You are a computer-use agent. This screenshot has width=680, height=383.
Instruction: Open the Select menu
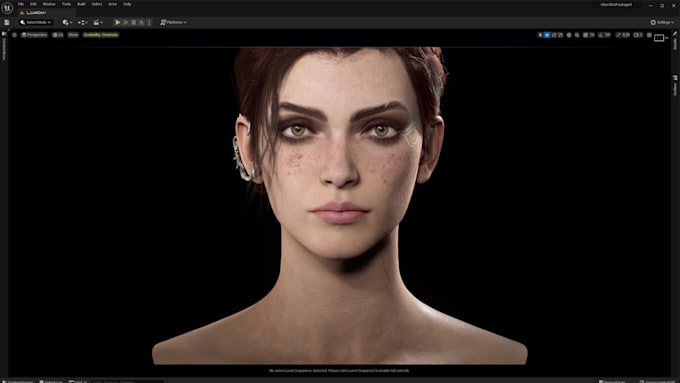point(97,4)
